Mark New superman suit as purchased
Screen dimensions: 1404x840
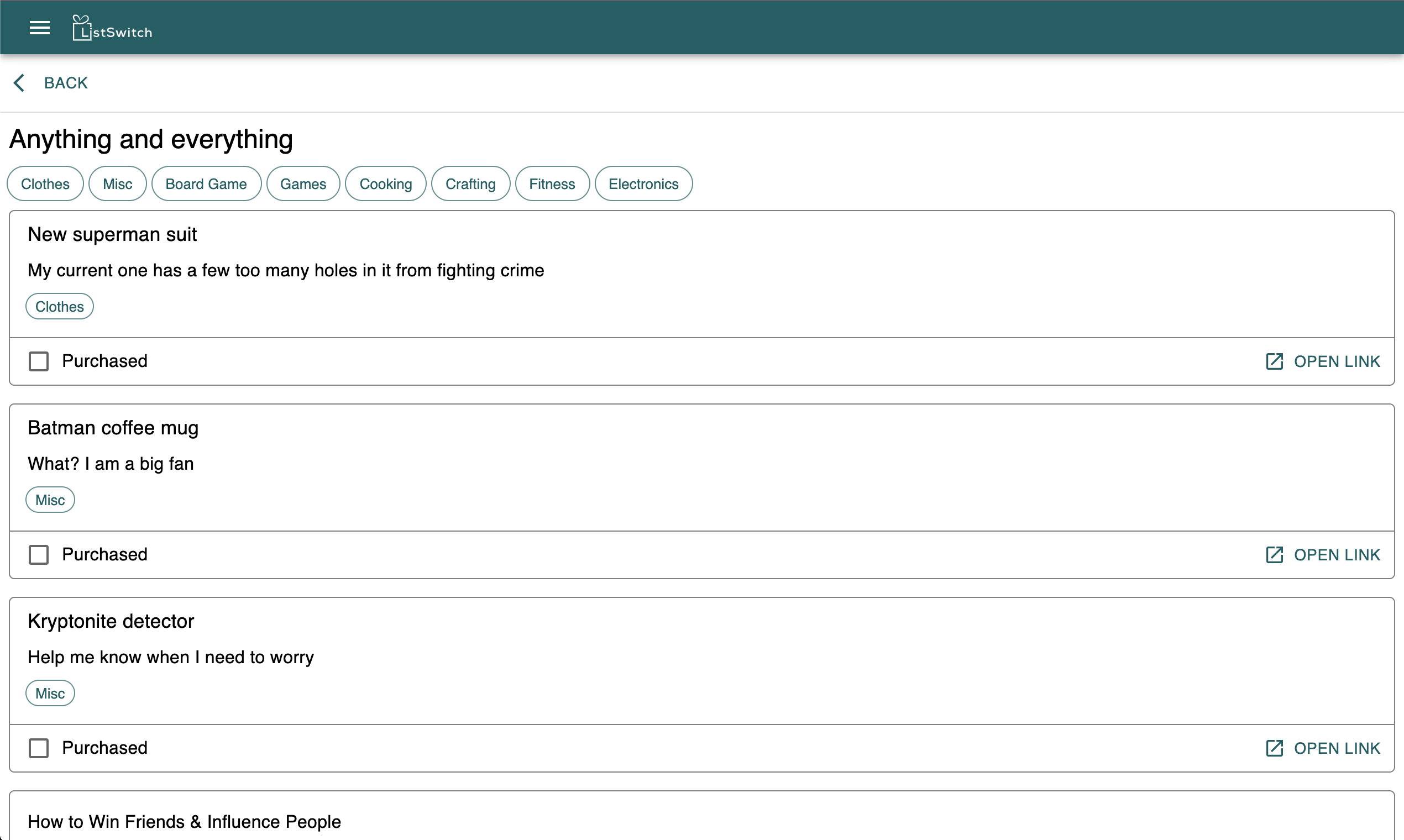tap(39, 361)
